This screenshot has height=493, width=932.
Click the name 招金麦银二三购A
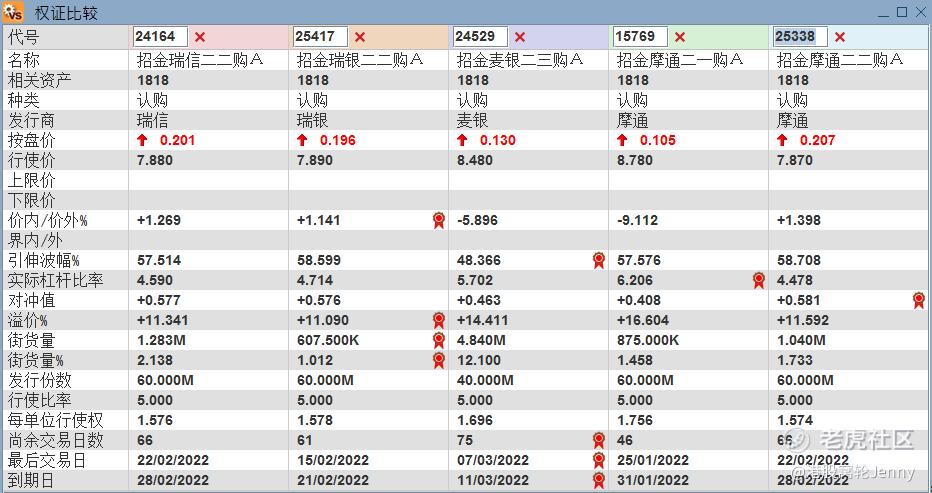pos(520,60)
